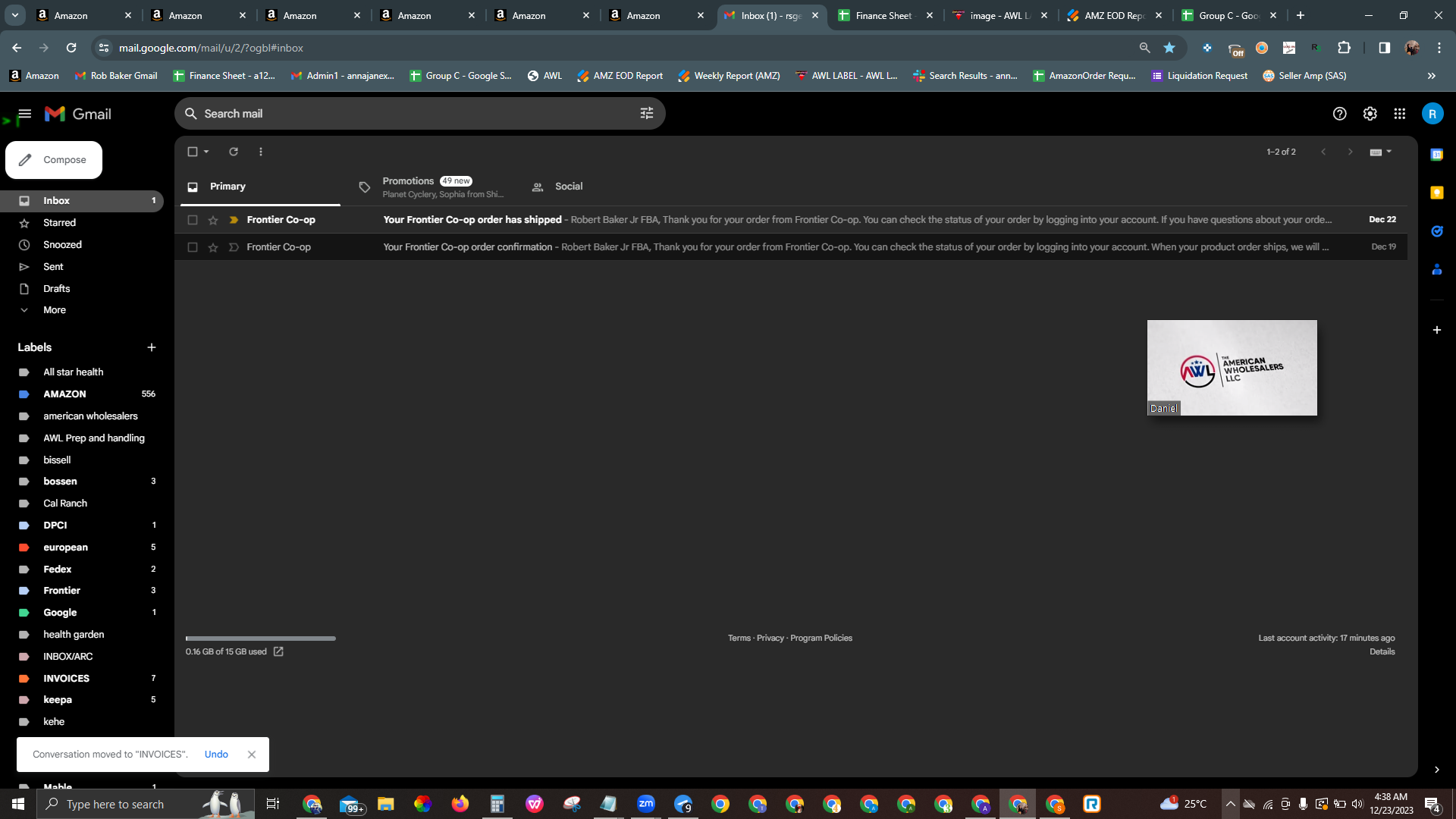Open the Finance Sheet browser tab
The width and height of the screenshot is (1456, 819).
click(x=886, y=15)
